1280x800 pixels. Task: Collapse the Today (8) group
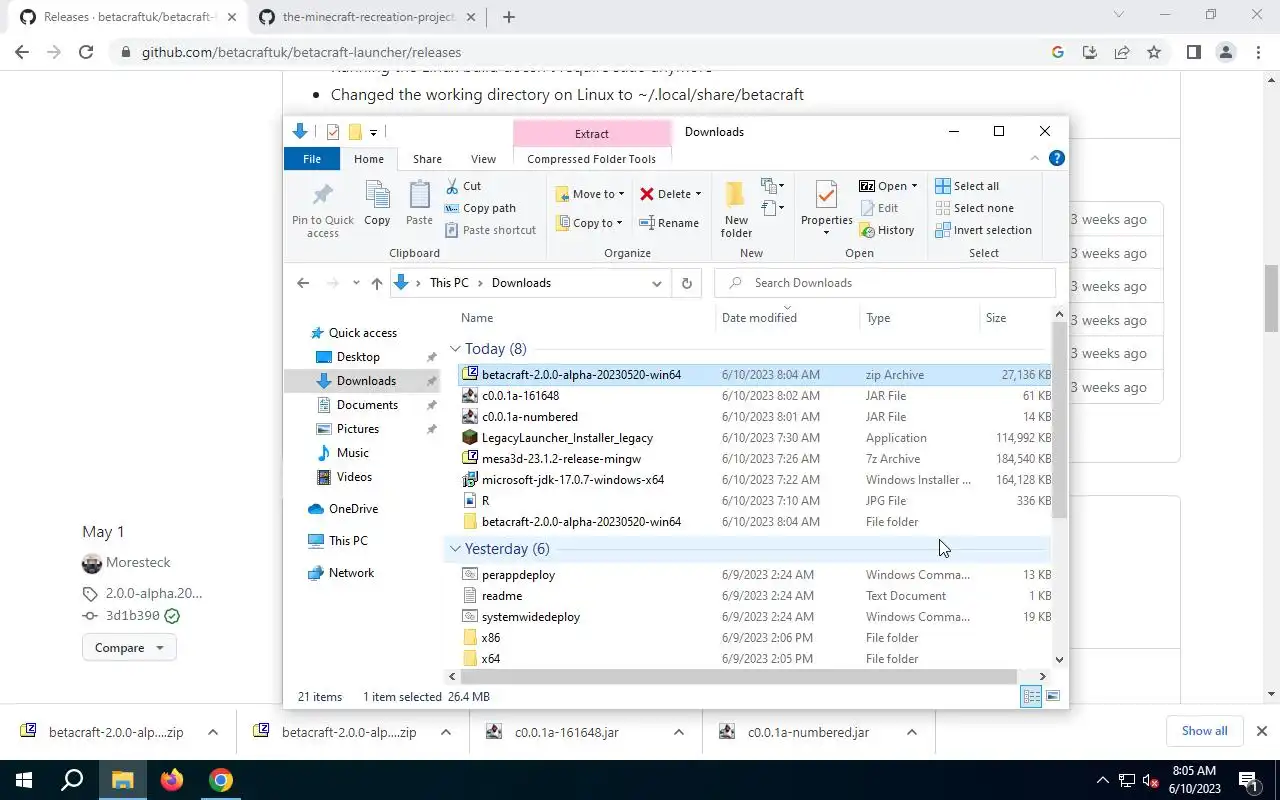(455, 349)
